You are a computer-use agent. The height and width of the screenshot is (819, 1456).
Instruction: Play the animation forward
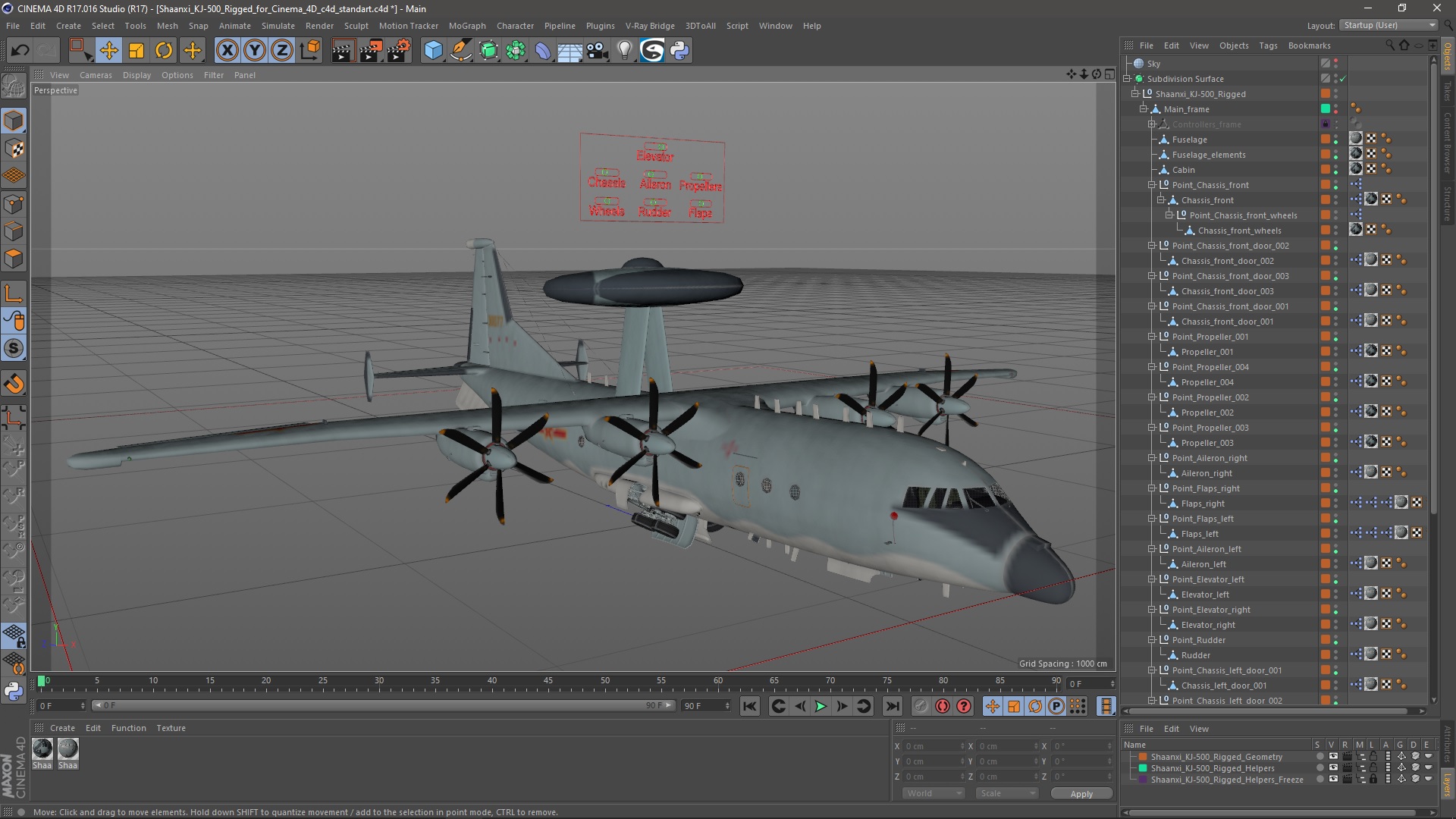coord(821,706)
